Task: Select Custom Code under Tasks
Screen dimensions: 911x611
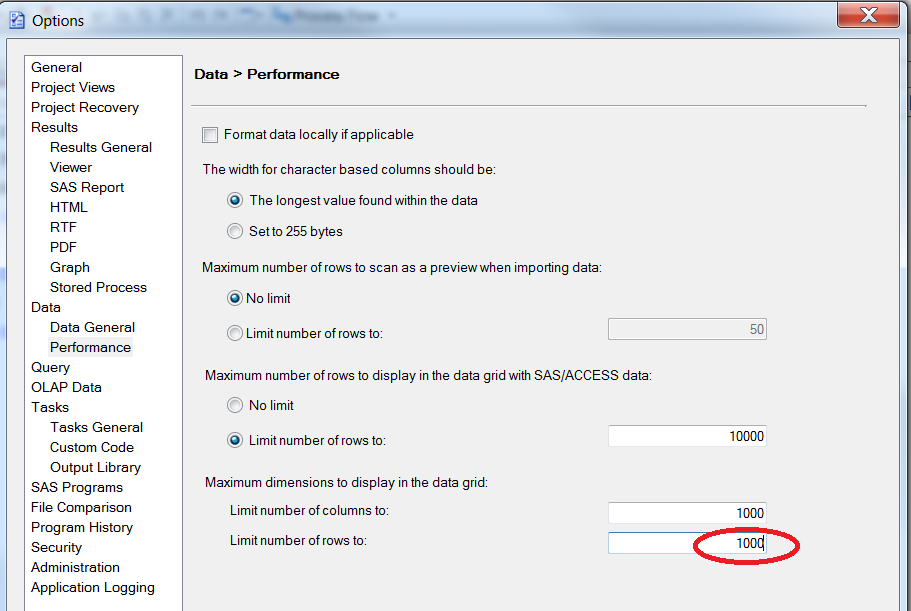Action: [x=92, y=447]
